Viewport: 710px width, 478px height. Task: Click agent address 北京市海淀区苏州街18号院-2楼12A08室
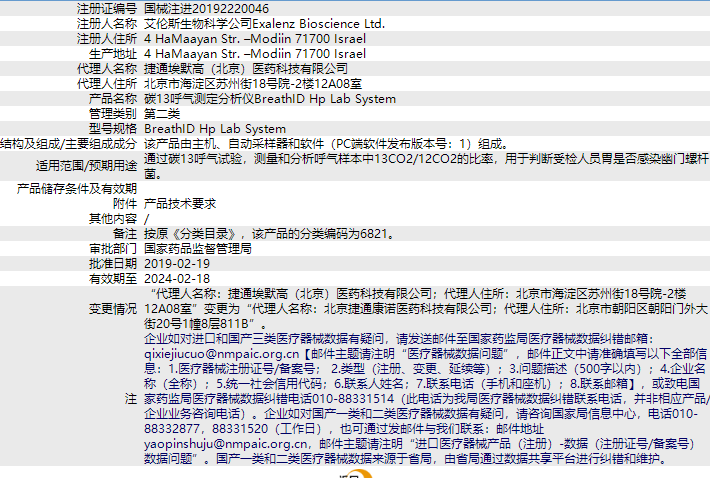[253, 84]
